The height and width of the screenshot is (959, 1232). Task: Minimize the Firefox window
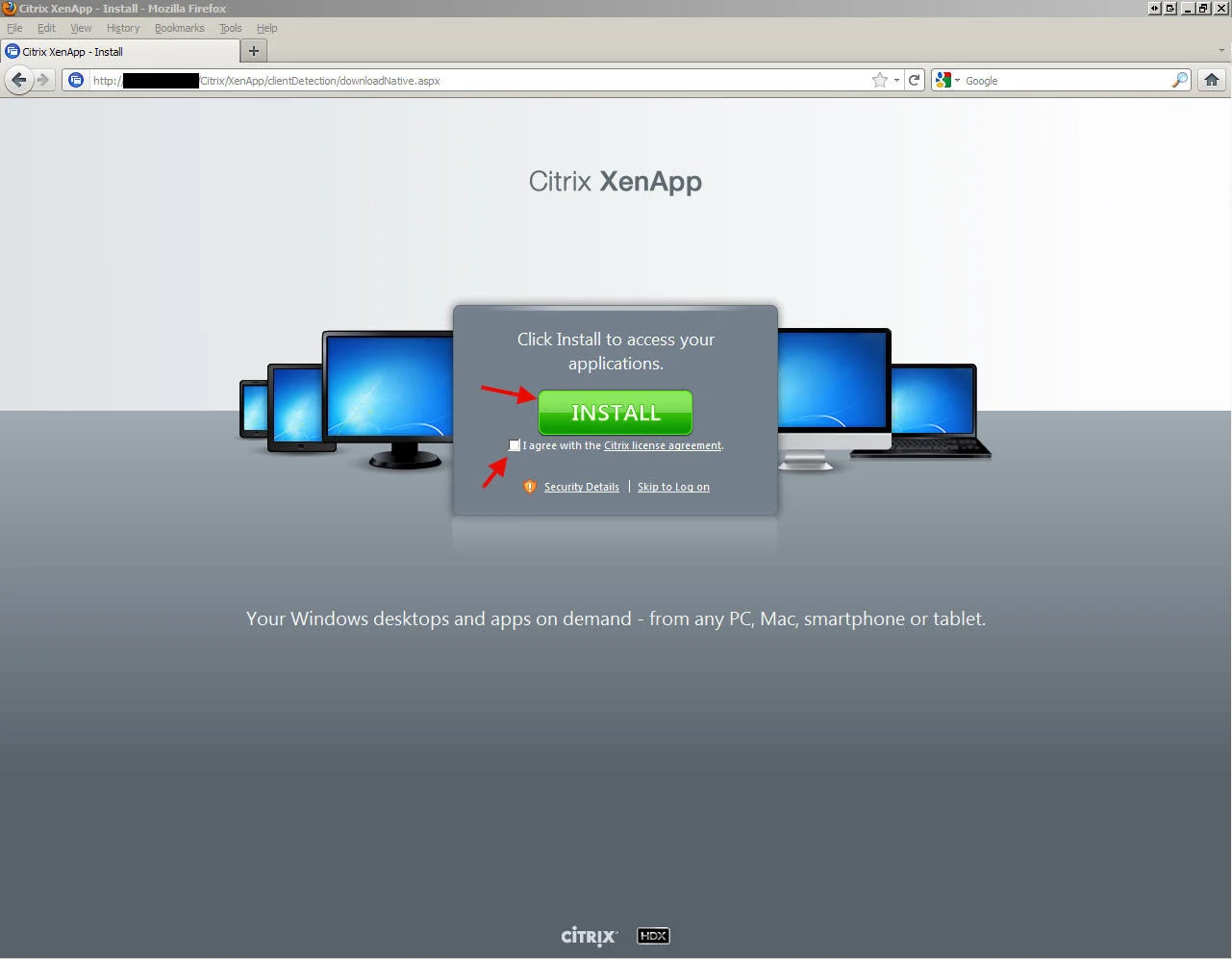pos(1188,8)
